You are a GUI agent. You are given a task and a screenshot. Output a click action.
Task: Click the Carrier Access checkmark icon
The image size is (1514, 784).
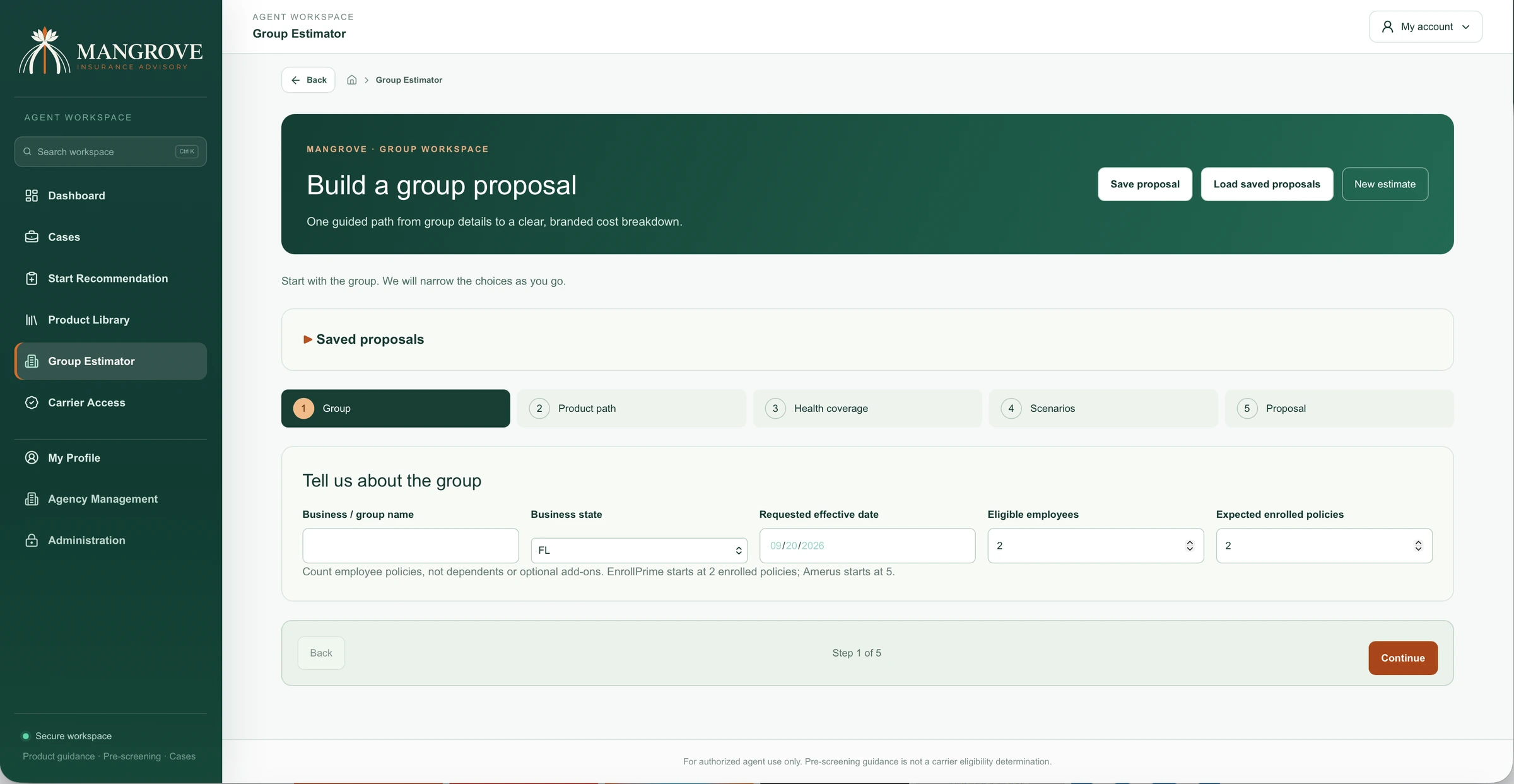tap(32, 402)
